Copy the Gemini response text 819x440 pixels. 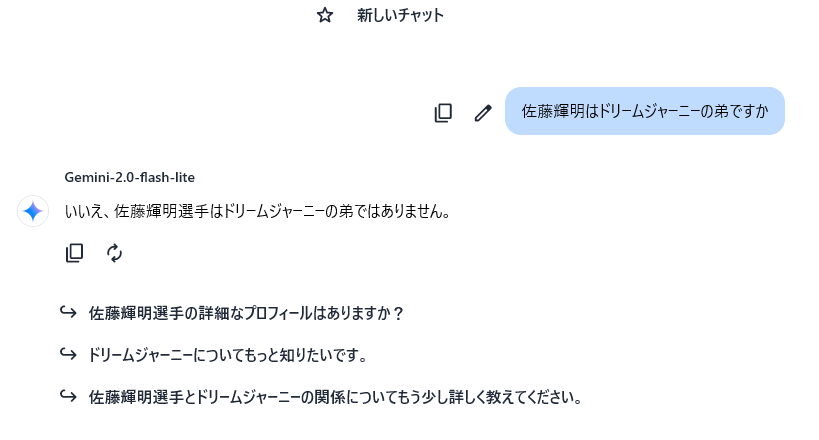(74, 253)
